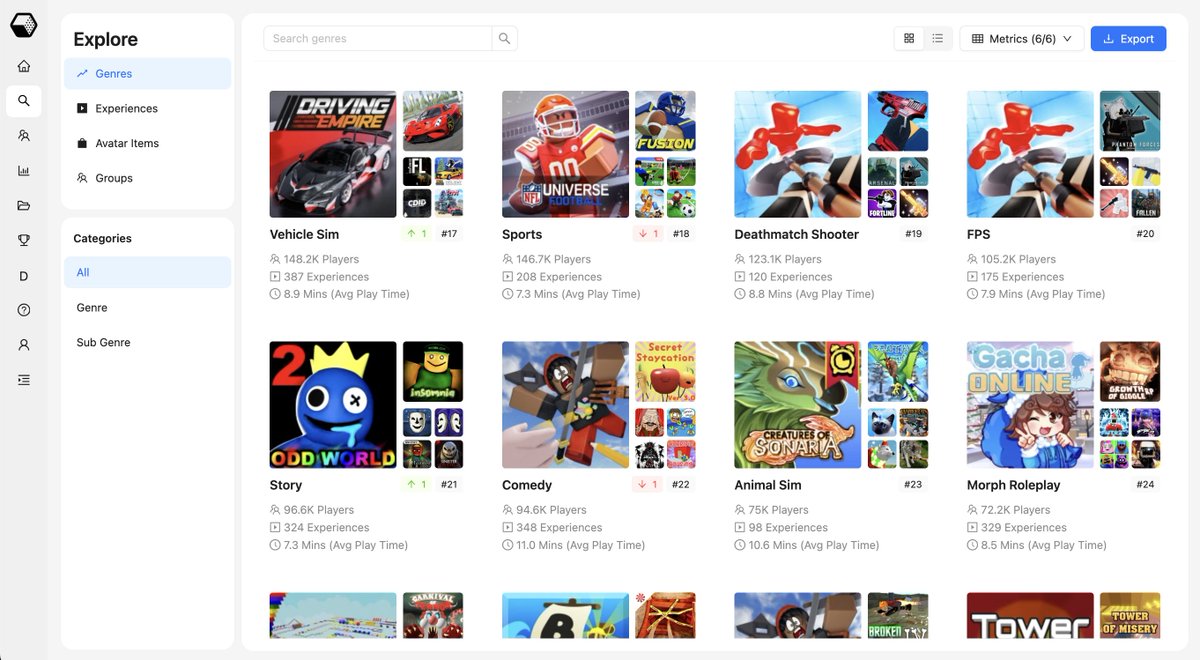The image size is (1200, 660).
Task: Open the Help question-mark icon
Action: pos(24,310)
